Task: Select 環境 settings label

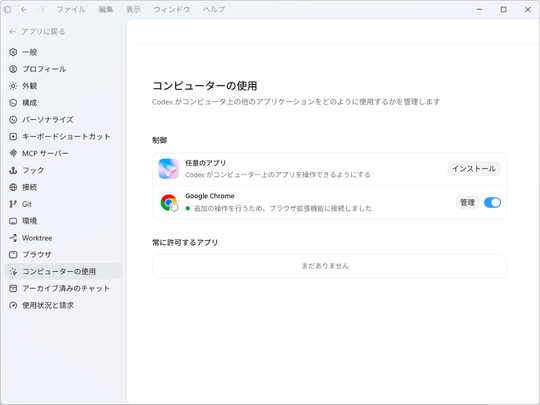Action: coord(30,221)
